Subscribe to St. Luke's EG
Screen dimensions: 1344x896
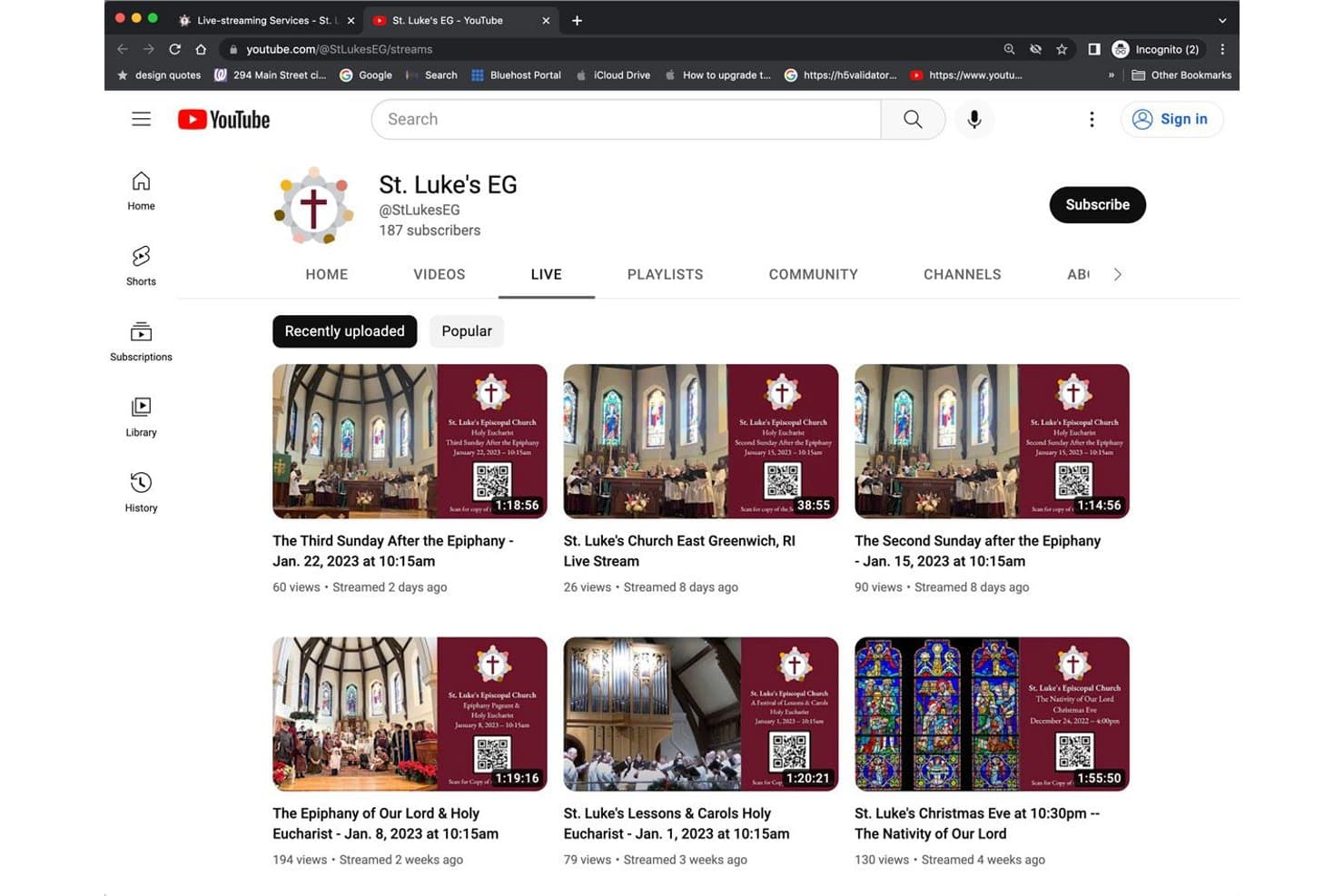(1098, 205)
